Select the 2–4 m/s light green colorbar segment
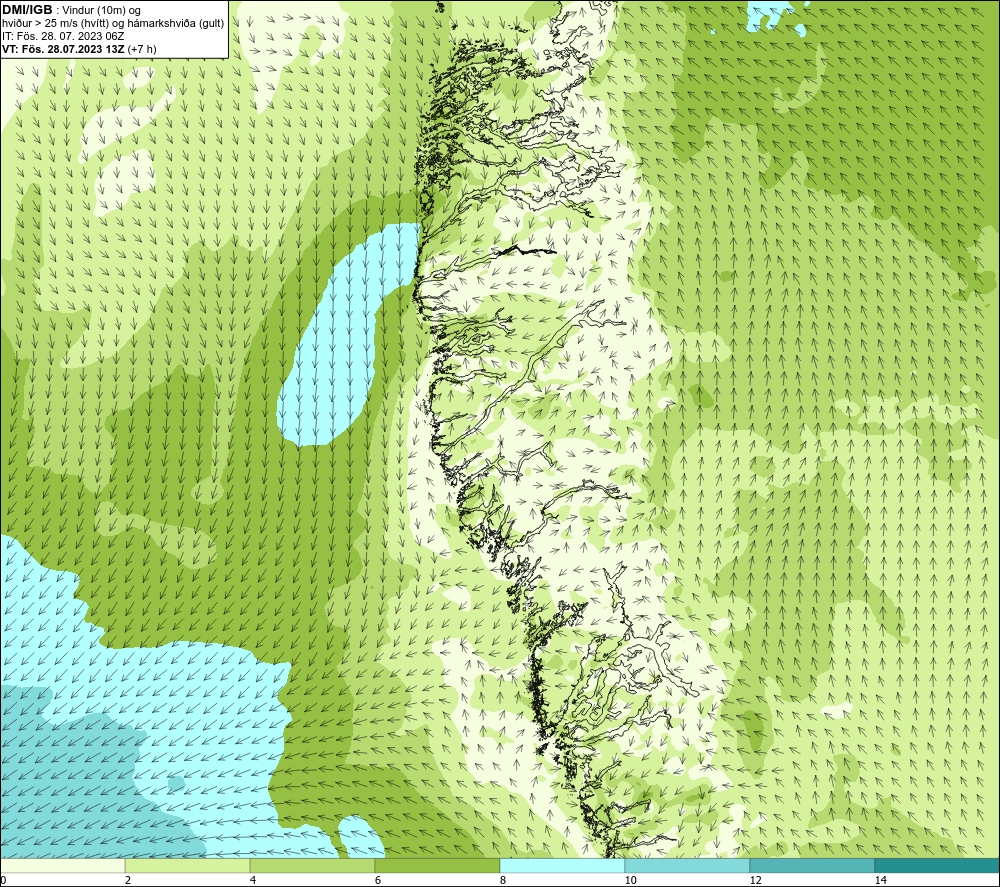This screenshot has height=887, width=1000. coord(188,865)
